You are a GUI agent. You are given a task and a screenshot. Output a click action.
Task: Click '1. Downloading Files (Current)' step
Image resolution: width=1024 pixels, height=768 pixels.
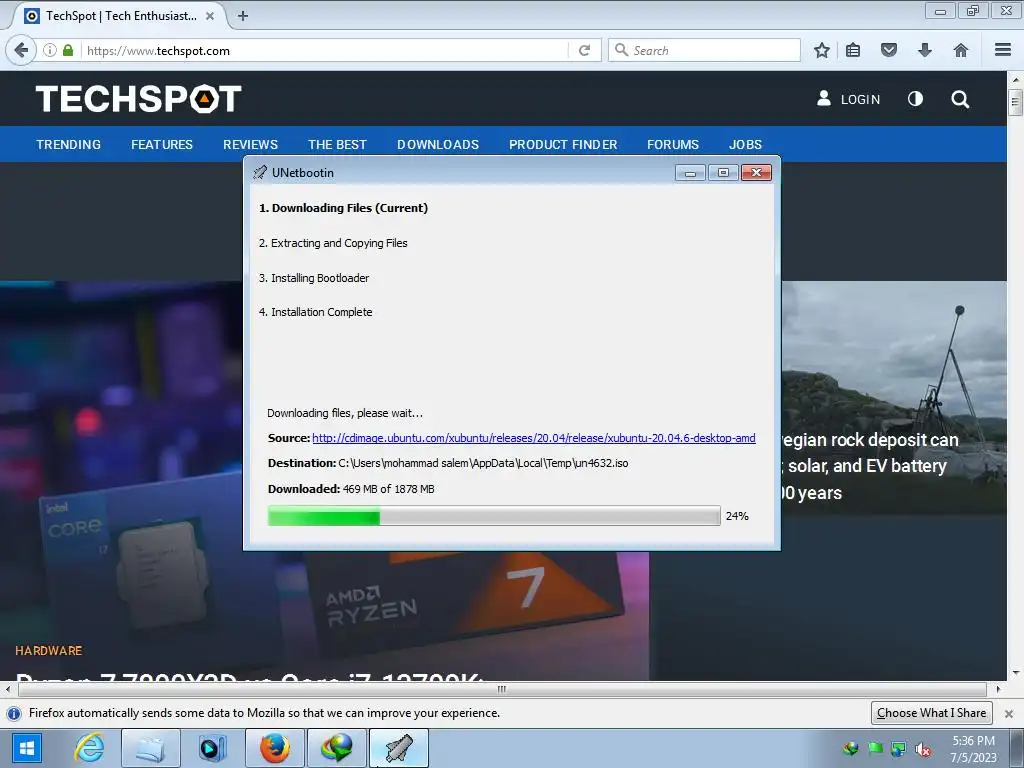click(344, 208)
